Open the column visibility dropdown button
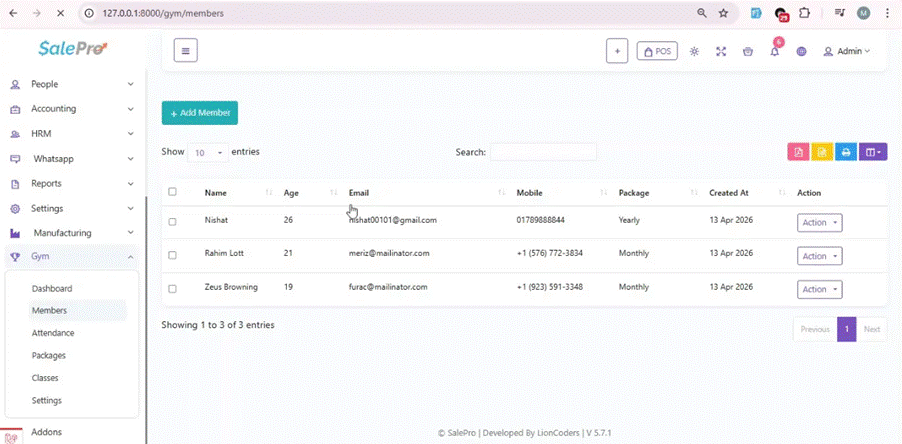The height and width of the screenshot is (444, 902). tap(874, 152)
